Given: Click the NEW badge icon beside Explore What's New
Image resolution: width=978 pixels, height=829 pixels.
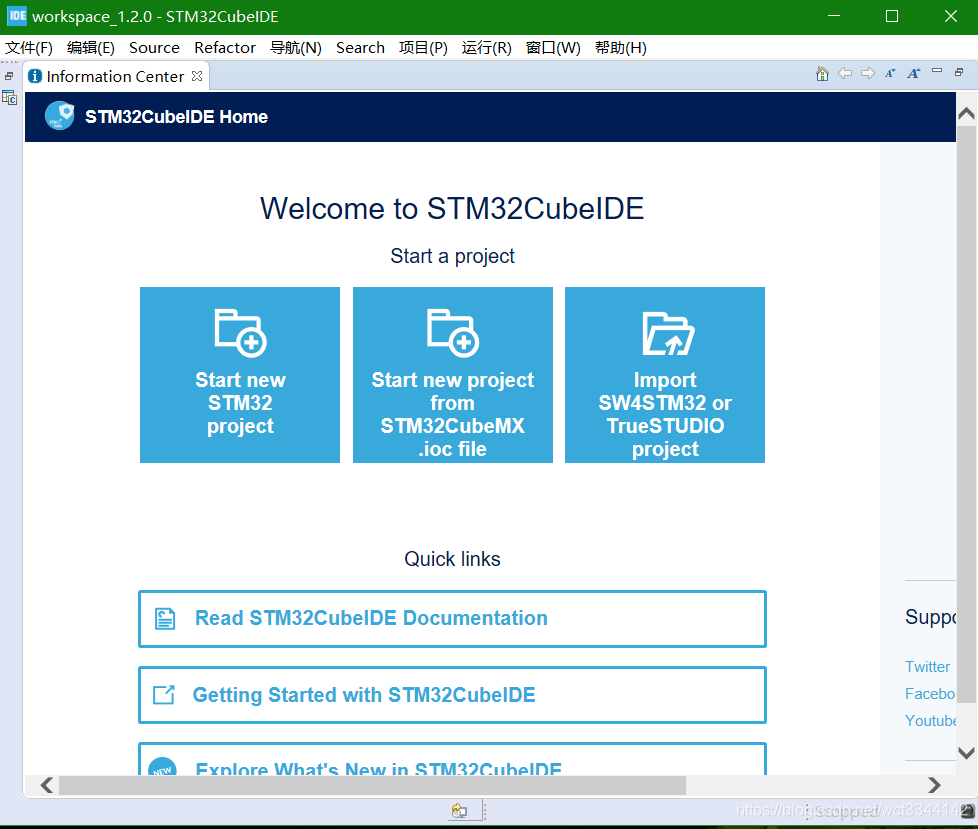Looking at the screenshot, I should pos(162,767).
